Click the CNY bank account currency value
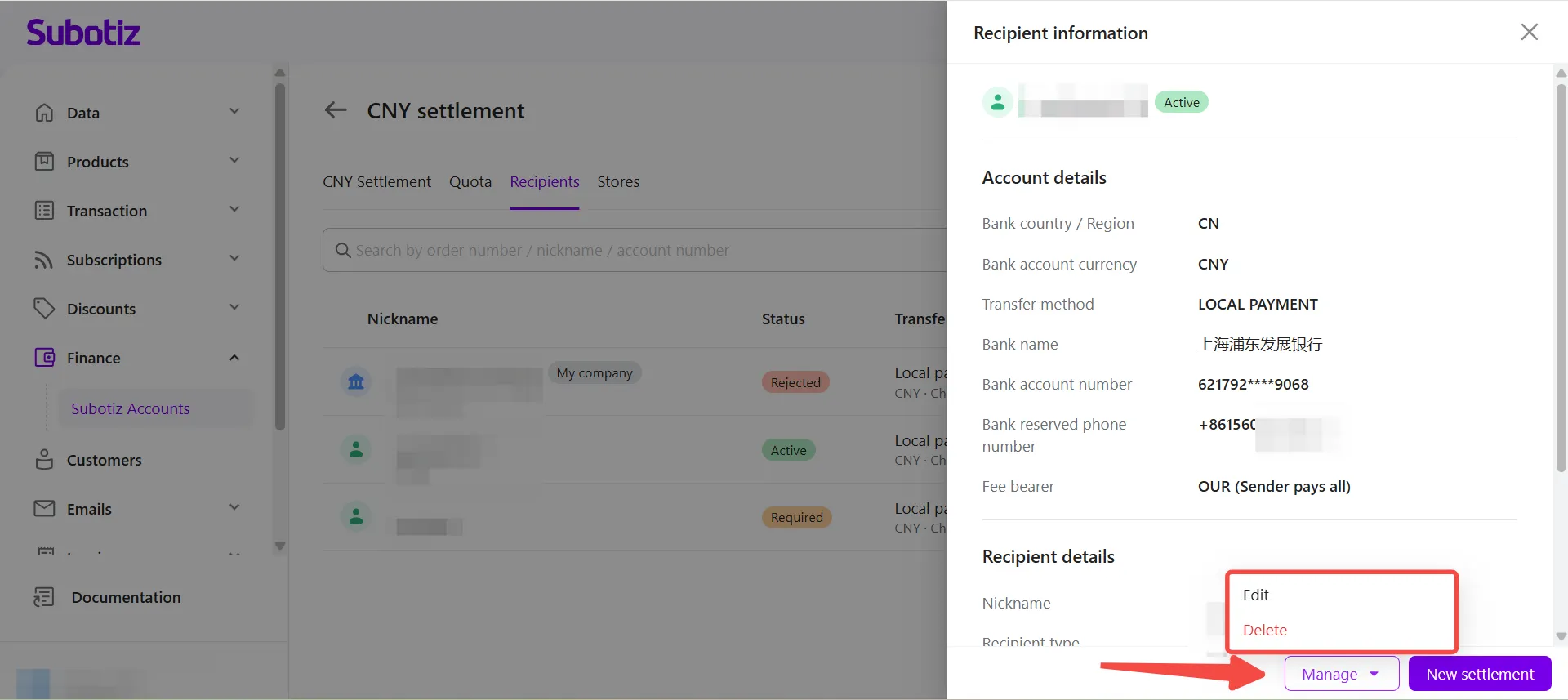This screenshot has height=700, width=1568. click(x=1213, y=264)
